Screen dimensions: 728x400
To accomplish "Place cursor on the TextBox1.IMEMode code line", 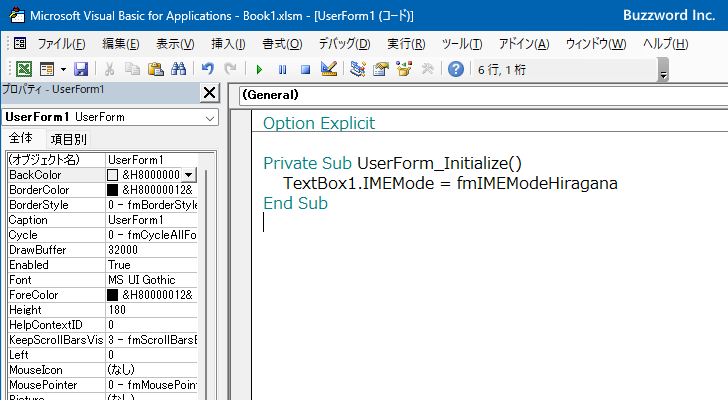I will [x=450, y=183].
